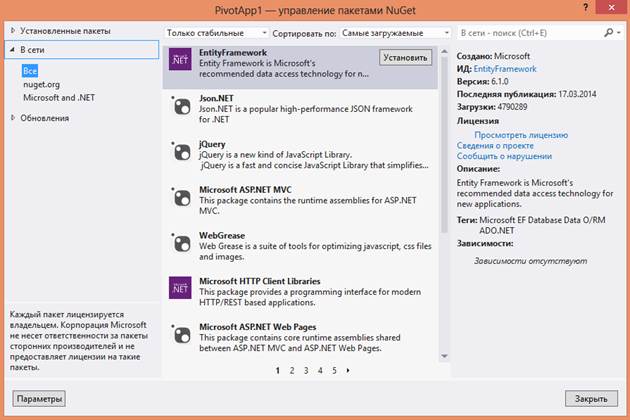The width and height of the screenshot is (630, 420).
Task: Go to page 1
Action: (278, 371)
